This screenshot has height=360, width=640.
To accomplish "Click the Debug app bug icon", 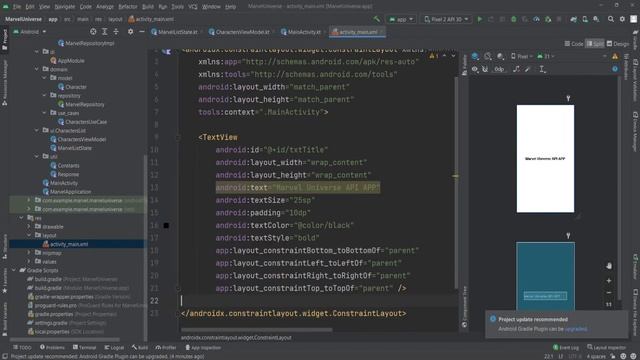I will (x=513, y=19).
